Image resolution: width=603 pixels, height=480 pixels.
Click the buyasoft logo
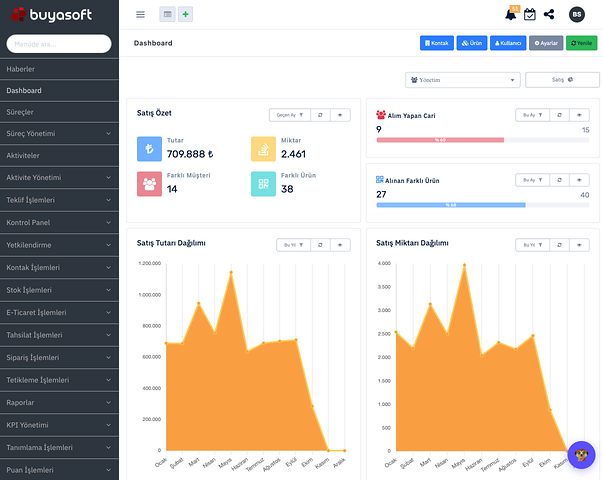[52, 15]
